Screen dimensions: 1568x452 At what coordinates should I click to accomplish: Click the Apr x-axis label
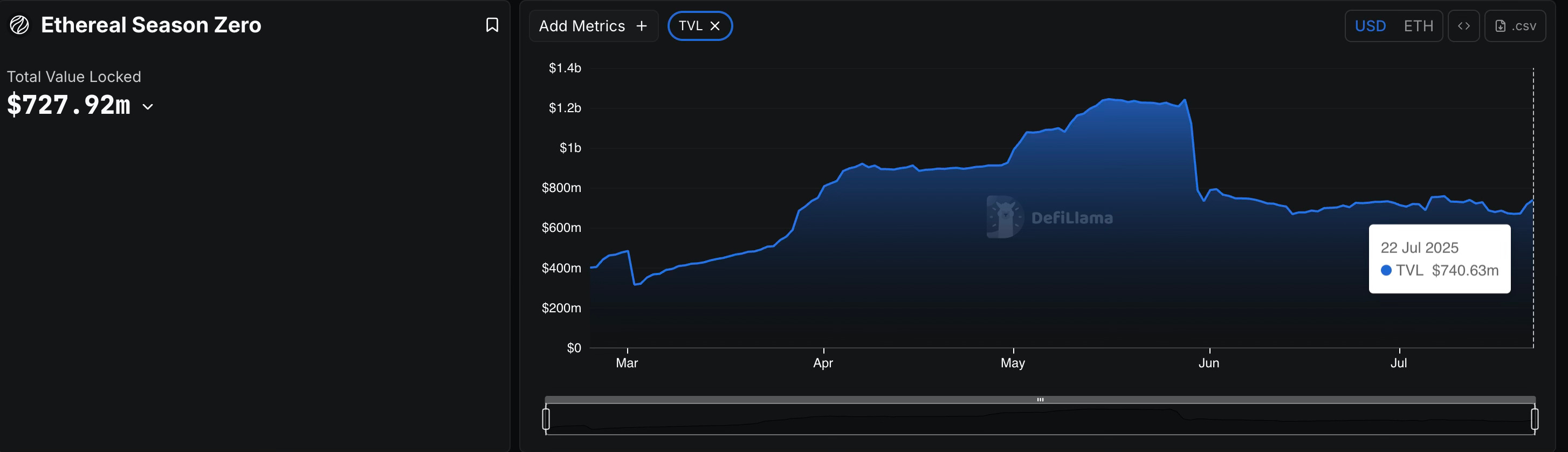point(823,363)
